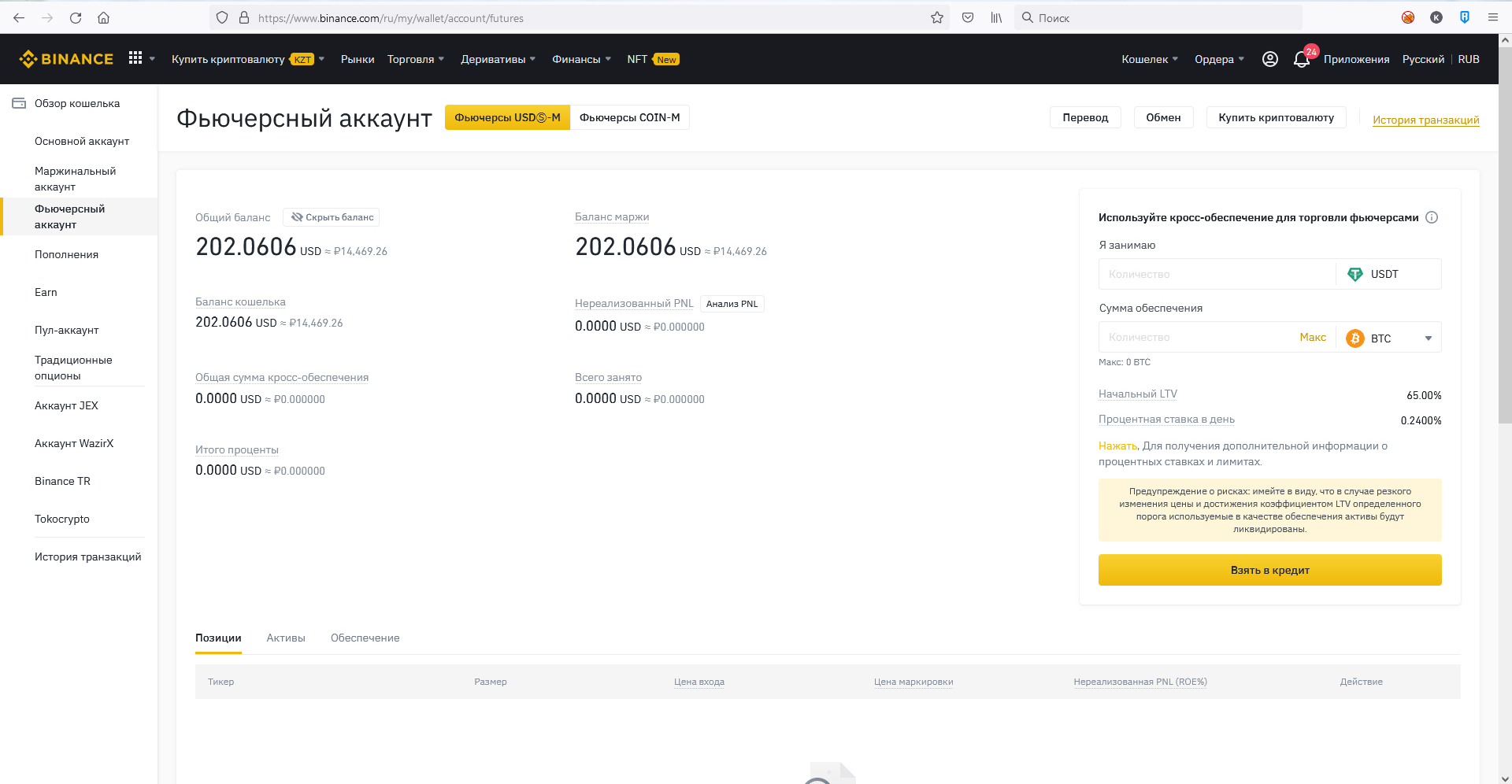Open Обзор кошелька in sidebar
The width and height of the screenshot is (1512, 784).
pos(77,103)
